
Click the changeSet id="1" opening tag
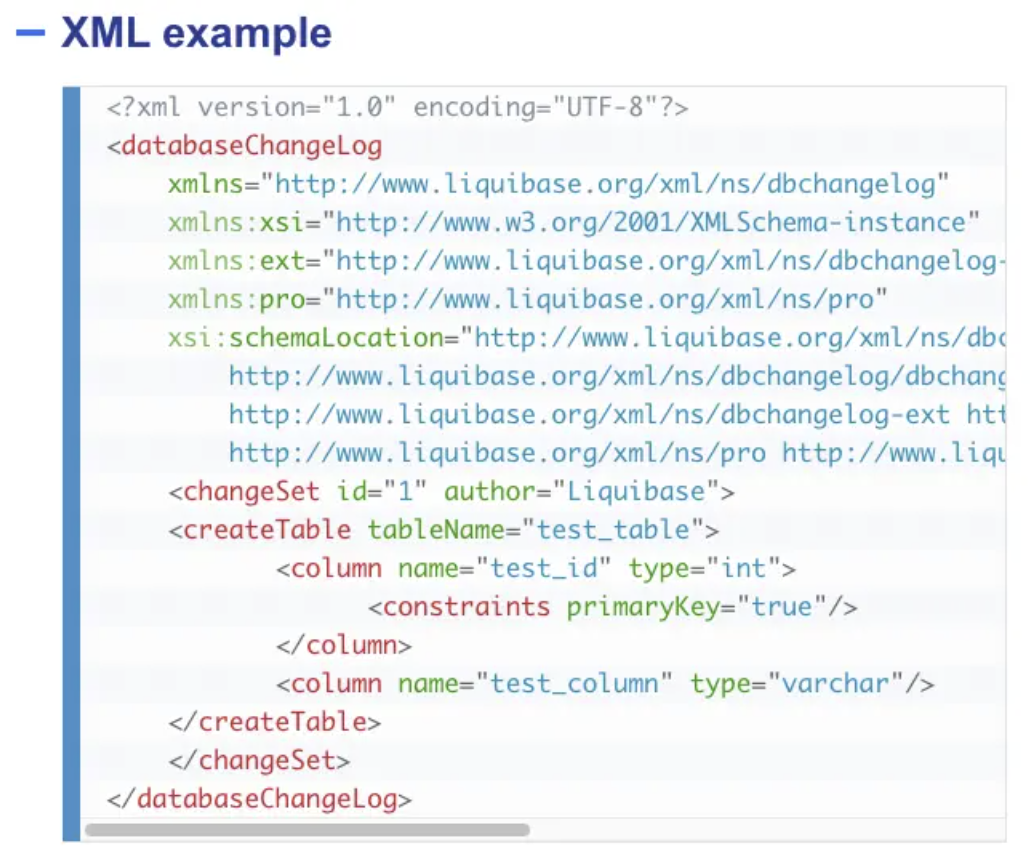pyautogui.click(x=451, y=491)
